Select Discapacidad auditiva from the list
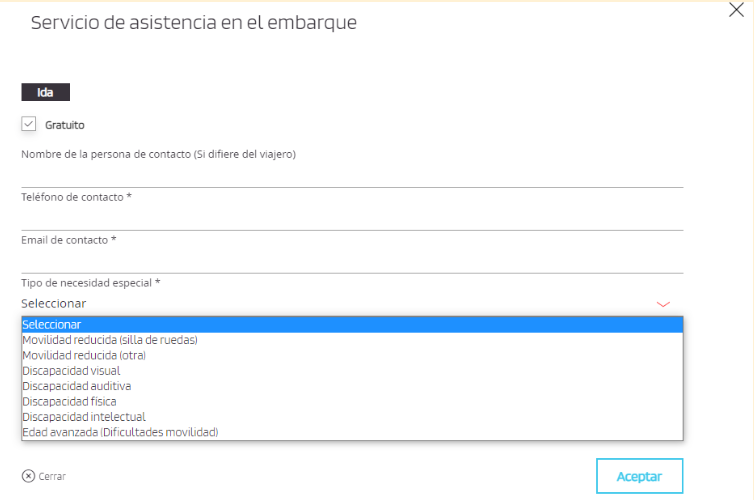This screenshot has height=500, width=754. [77, 386]
